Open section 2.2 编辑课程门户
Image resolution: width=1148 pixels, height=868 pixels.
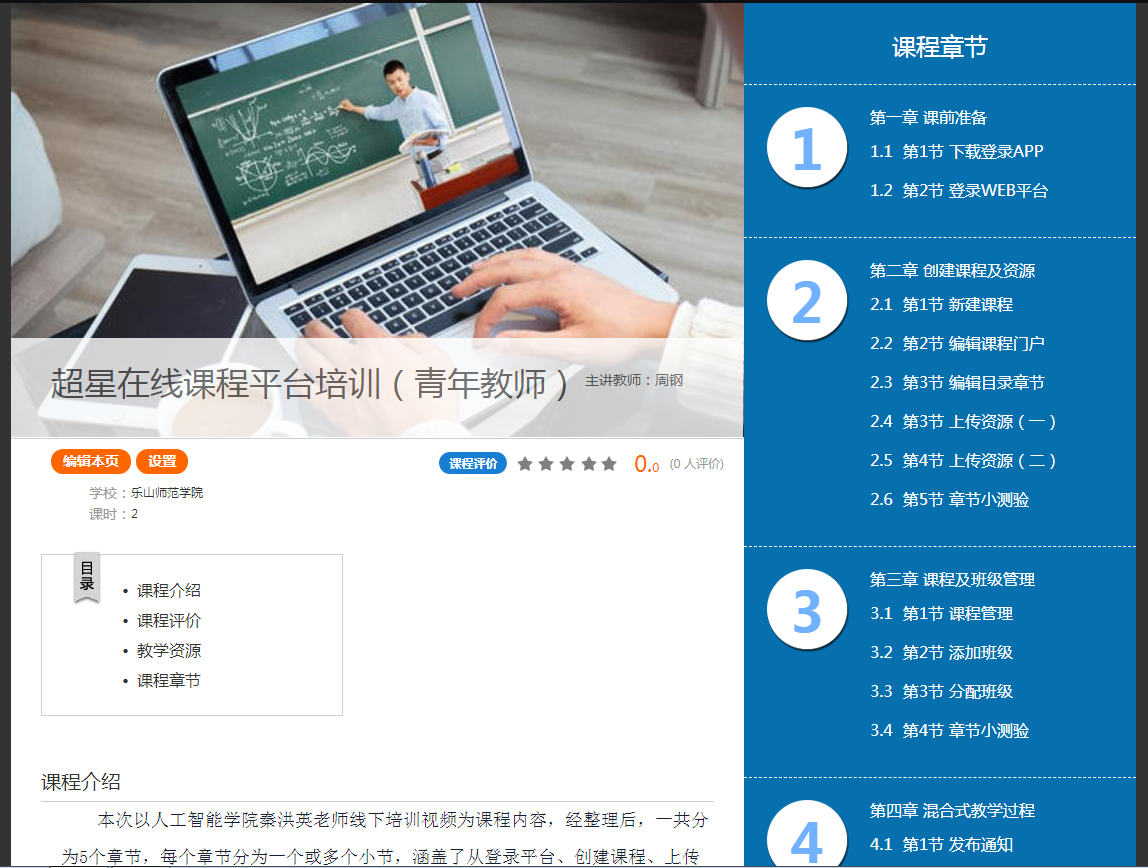tap(957, 344)
